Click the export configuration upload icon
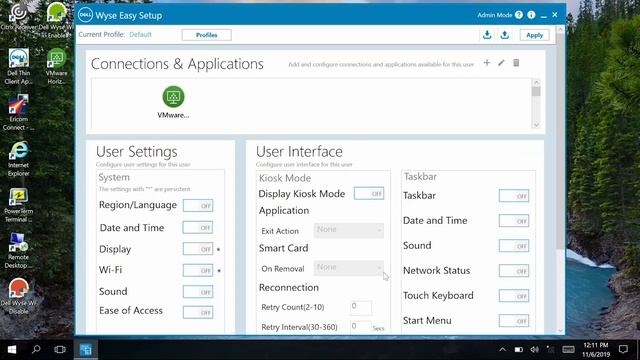The height and width of the screenshot is (360, 640). point(504,35)
